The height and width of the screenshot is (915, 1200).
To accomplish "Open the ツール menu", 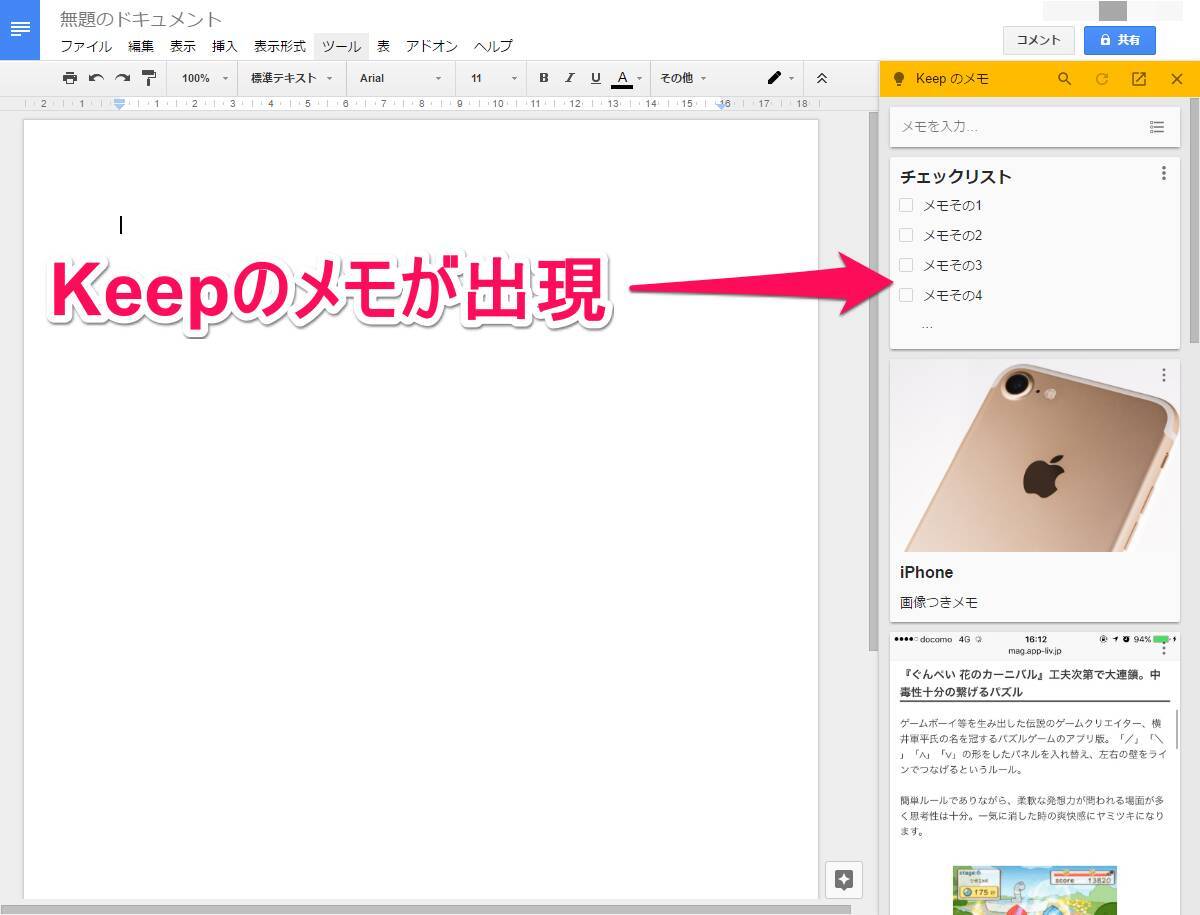I will [x=341, y=46].
